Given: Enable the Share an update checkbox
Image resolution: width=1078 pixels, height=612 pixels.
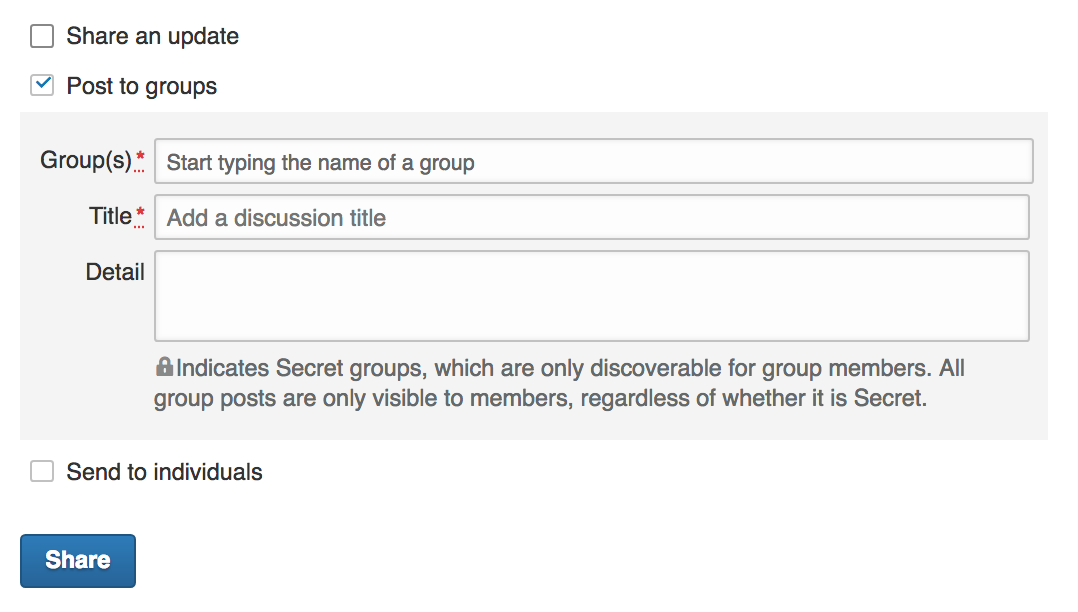Looking at the screenshot, I should tap(42, 37).
